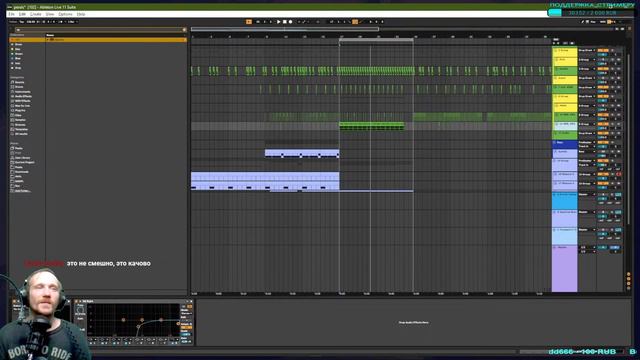Click the loop brace above the tracks
This screenshot has height=360, width=640.
pyautogui.click(x=376, y=40)
